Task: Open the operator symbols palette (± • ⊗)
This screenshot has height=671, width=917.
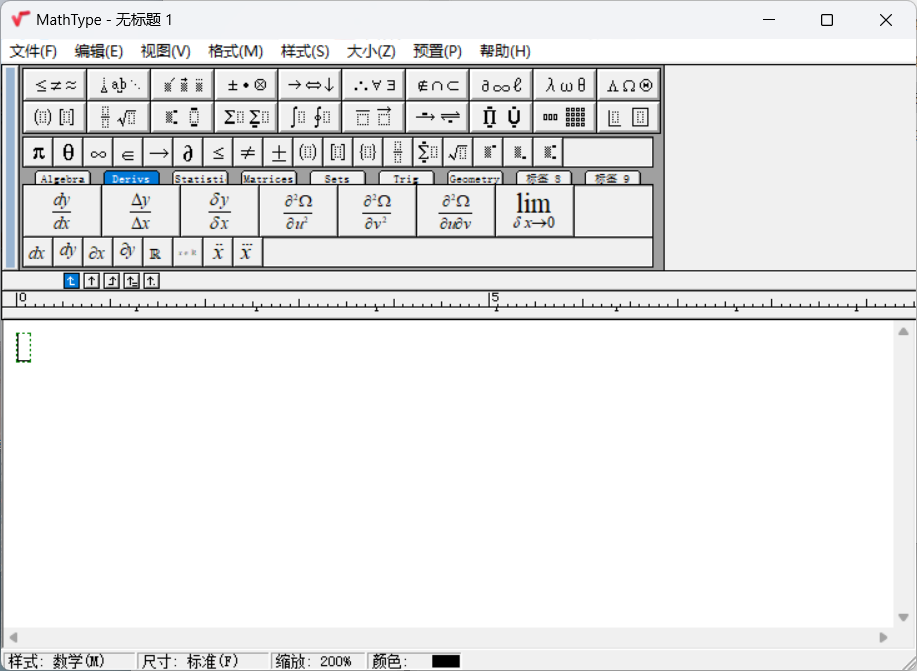Action: click(x=247, y=85)
